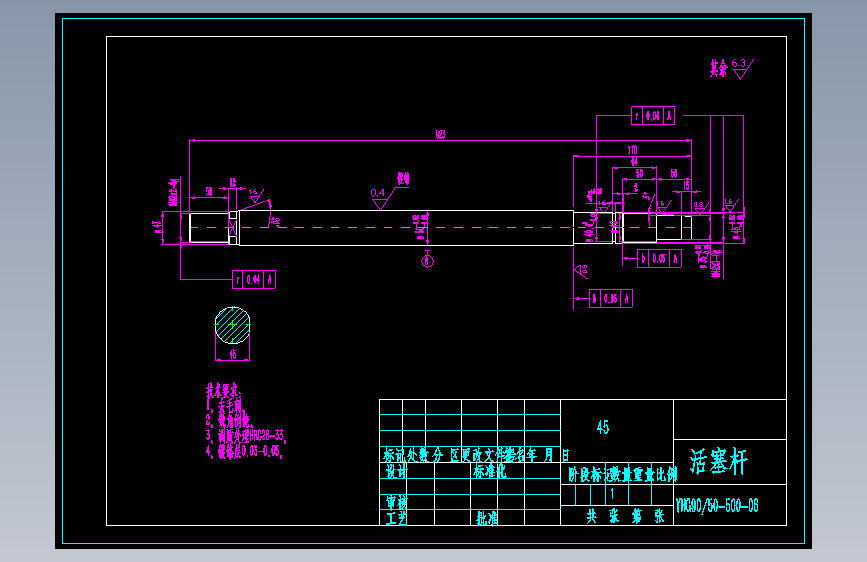The height and width of the screenshot is (562, 867).
Task: Click the part name text 活塞杆
Action: (x=718, y=461)
